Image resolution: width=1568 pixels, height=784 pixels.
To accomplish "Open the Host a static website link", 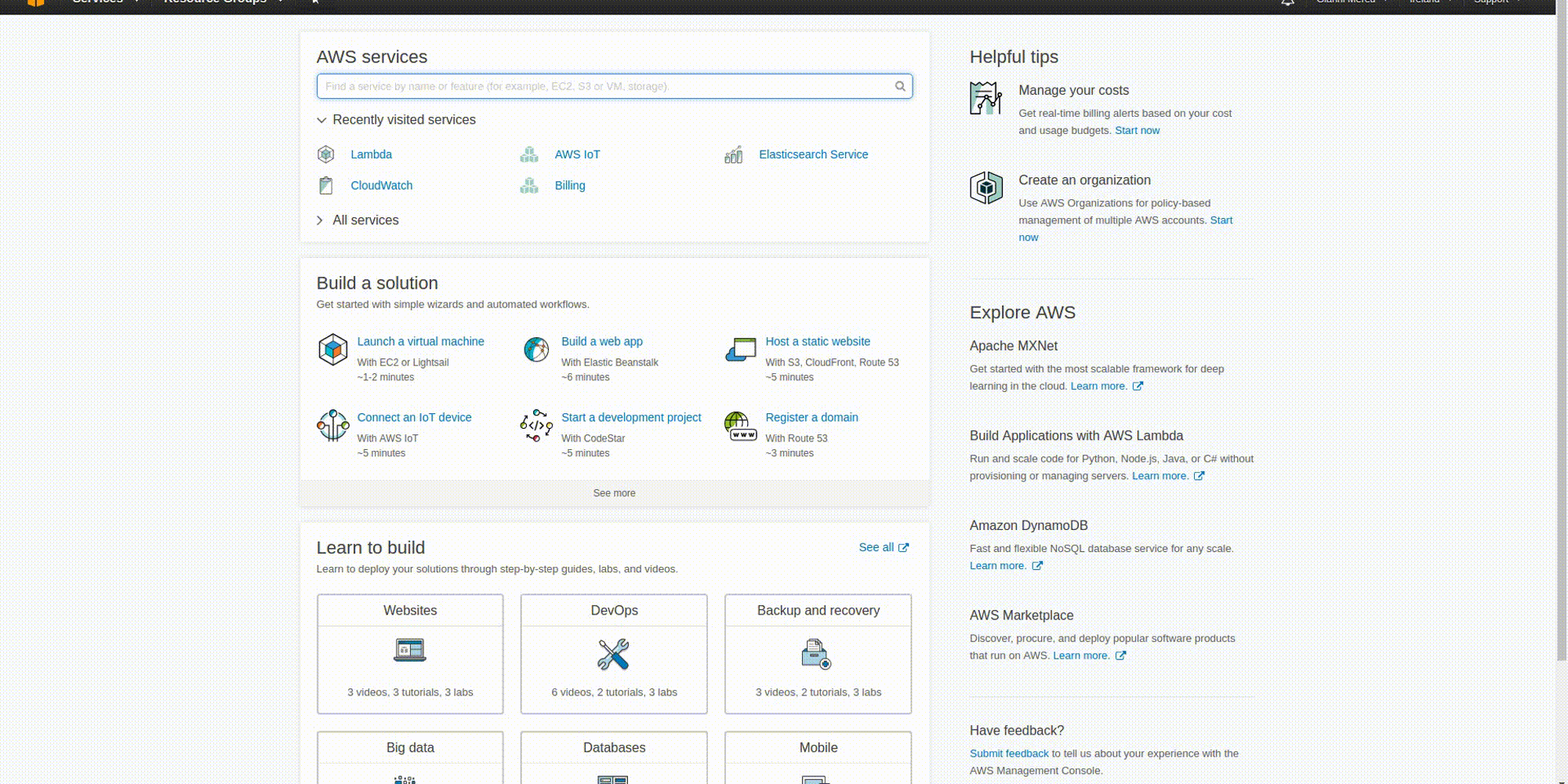I will [x=818, y=342].
